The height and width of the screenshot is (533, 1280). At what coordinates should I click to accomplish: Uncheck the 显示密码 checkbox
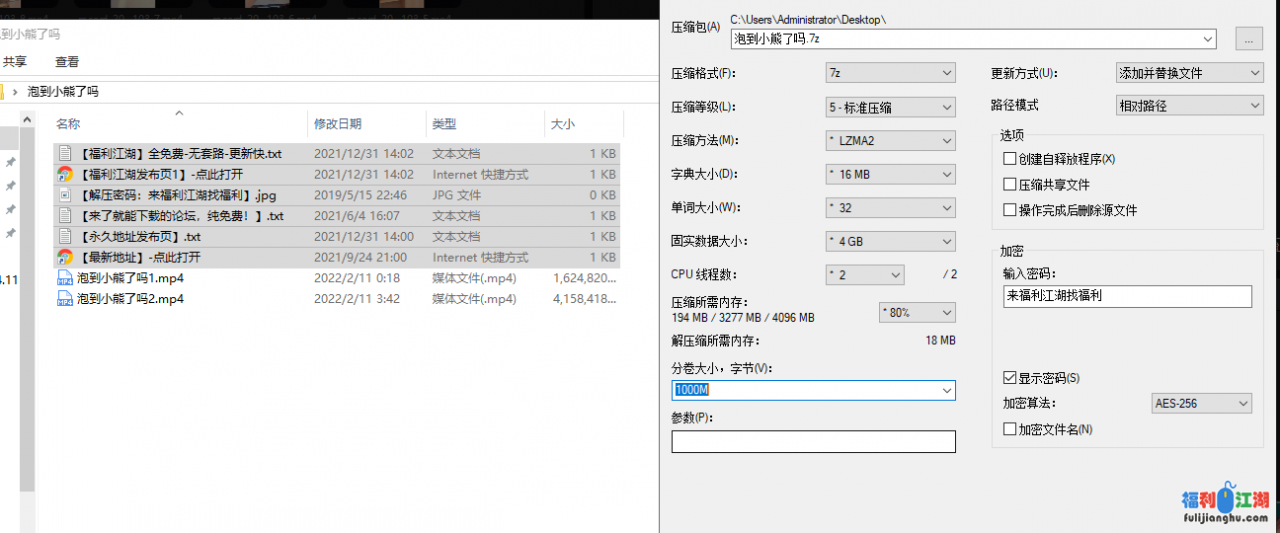1009,378
